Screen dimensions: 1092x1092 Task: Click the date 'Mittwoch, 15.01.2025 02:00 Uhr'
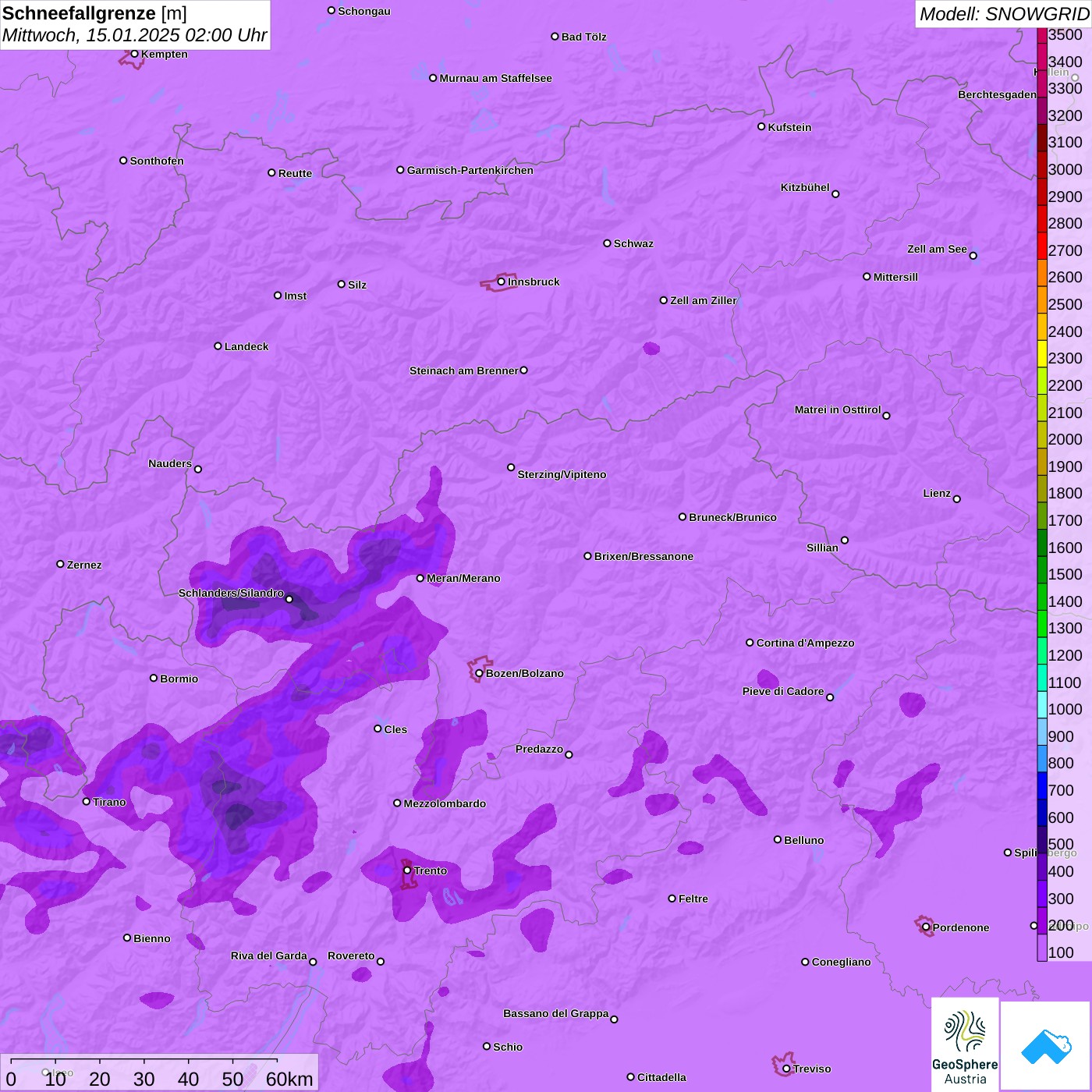134,36
